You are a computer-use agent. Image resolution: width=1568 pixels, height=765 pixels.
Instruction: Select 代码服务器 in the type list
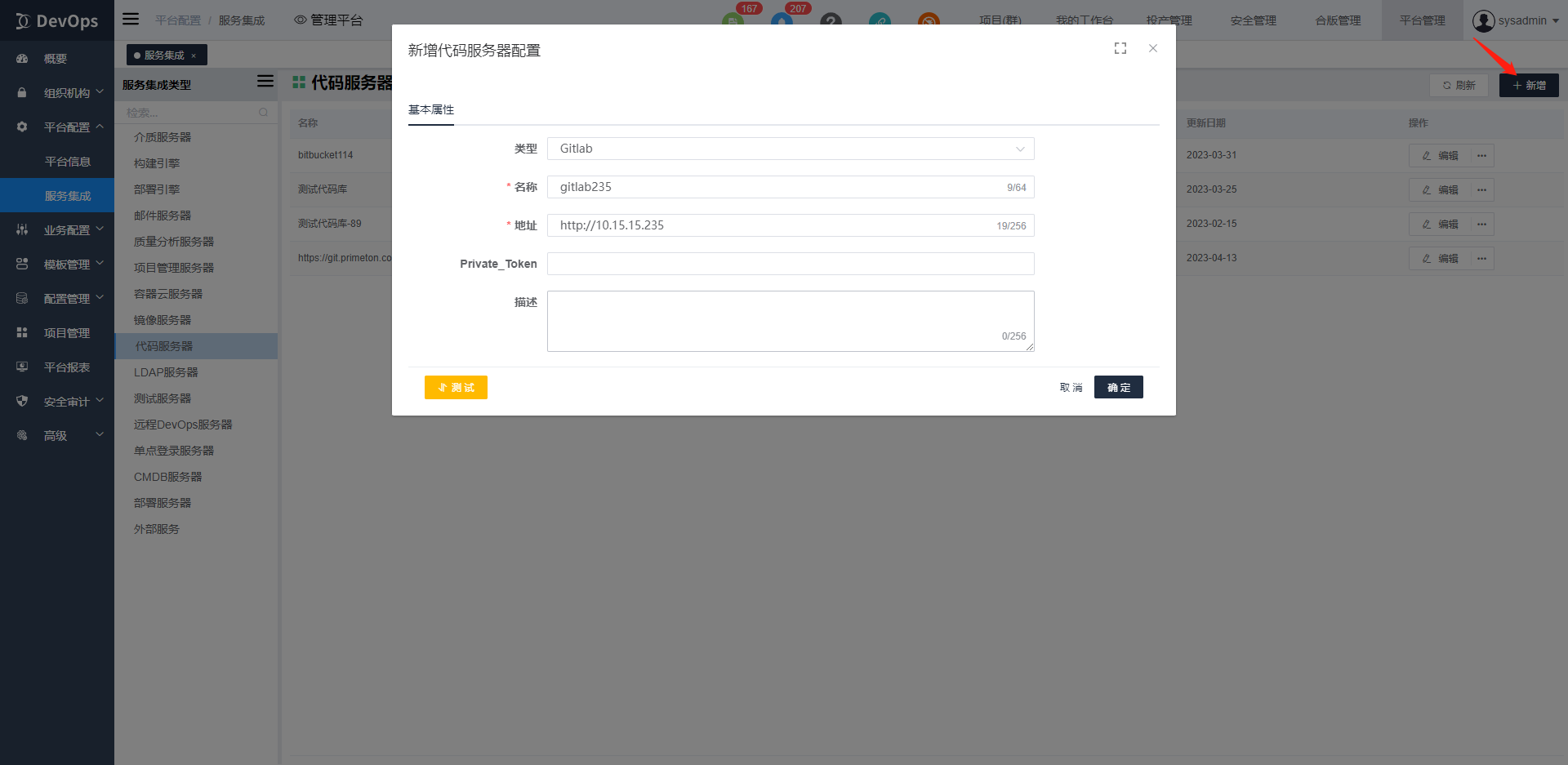196,346
